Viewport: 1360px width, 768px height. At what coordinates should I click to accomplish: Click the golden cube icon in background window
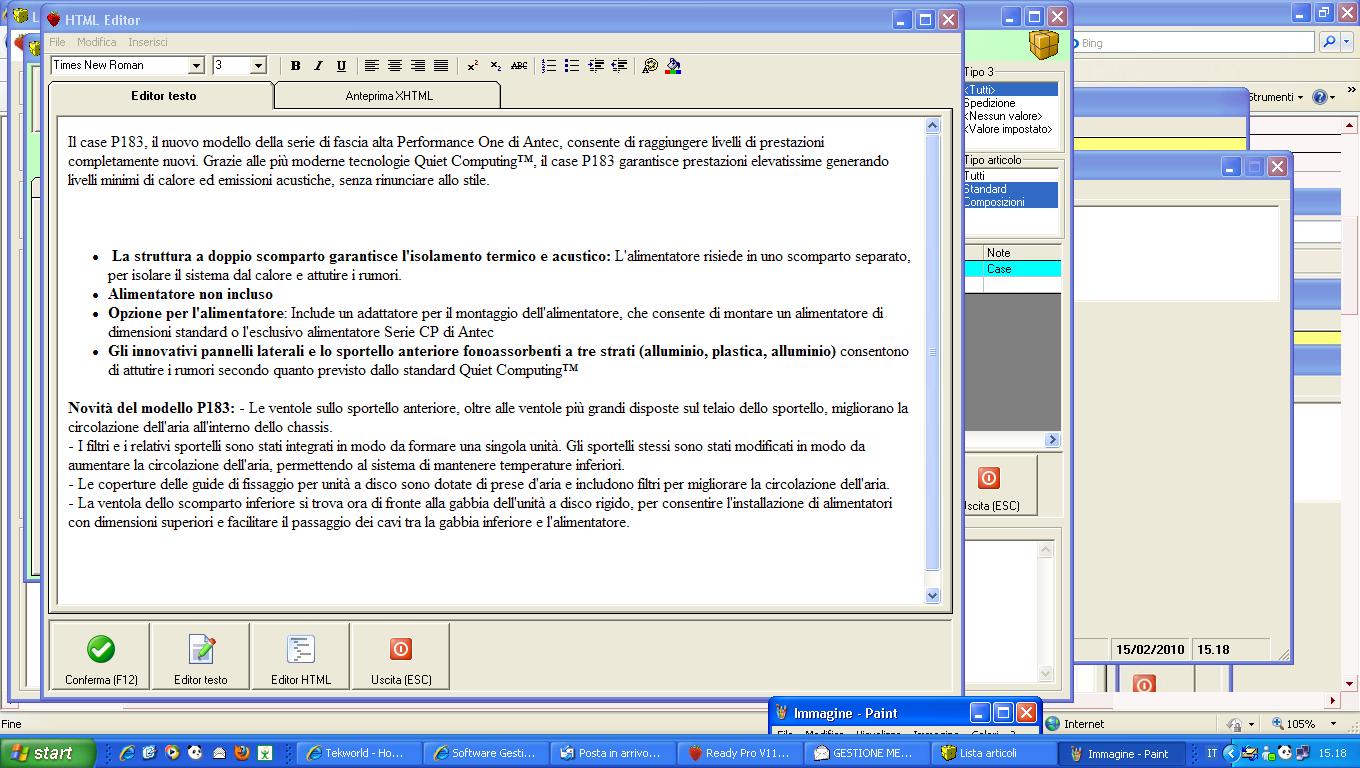click(1044, 45)
